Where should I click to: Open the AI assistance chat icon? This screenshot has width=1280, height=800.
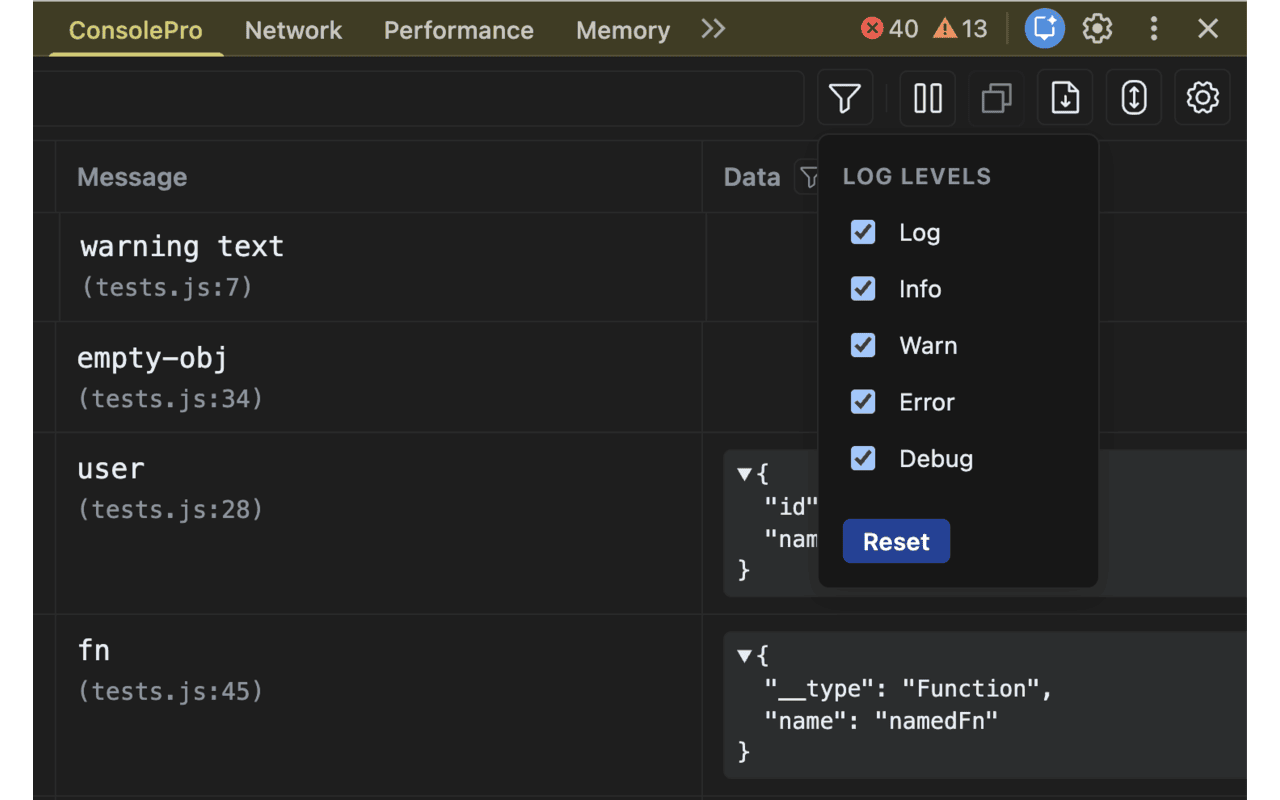click(x=1044, y=28)
